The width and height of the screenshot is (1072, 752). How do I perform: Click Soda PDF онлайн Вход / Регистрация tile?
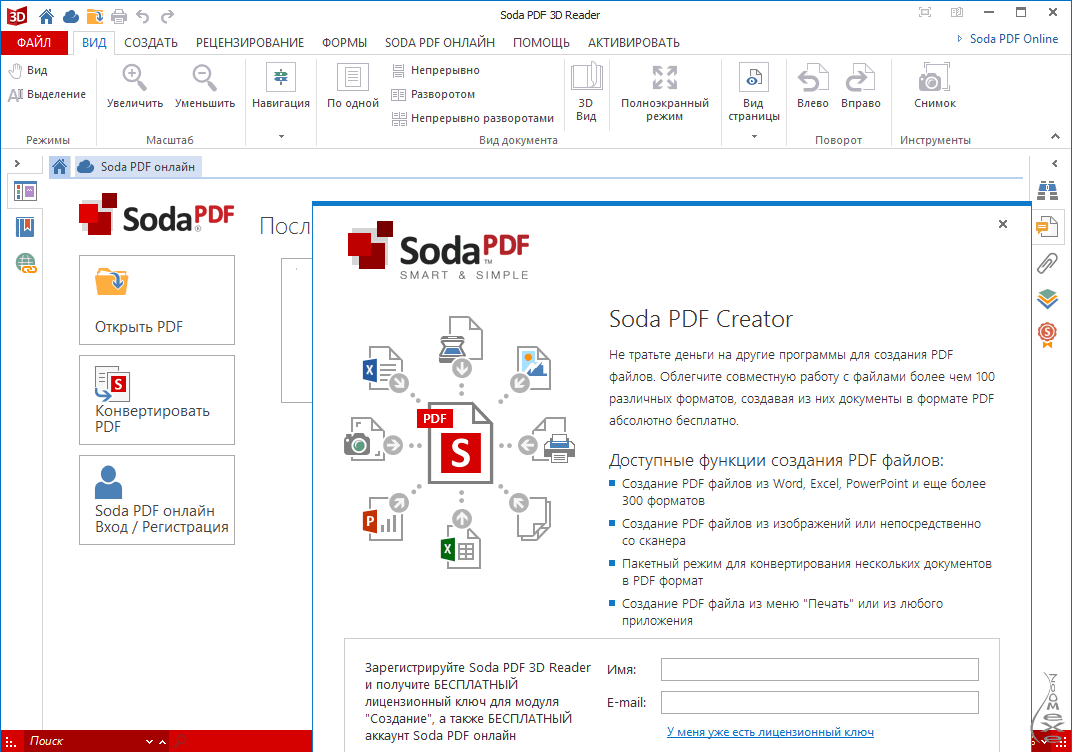tap(157, 500)
